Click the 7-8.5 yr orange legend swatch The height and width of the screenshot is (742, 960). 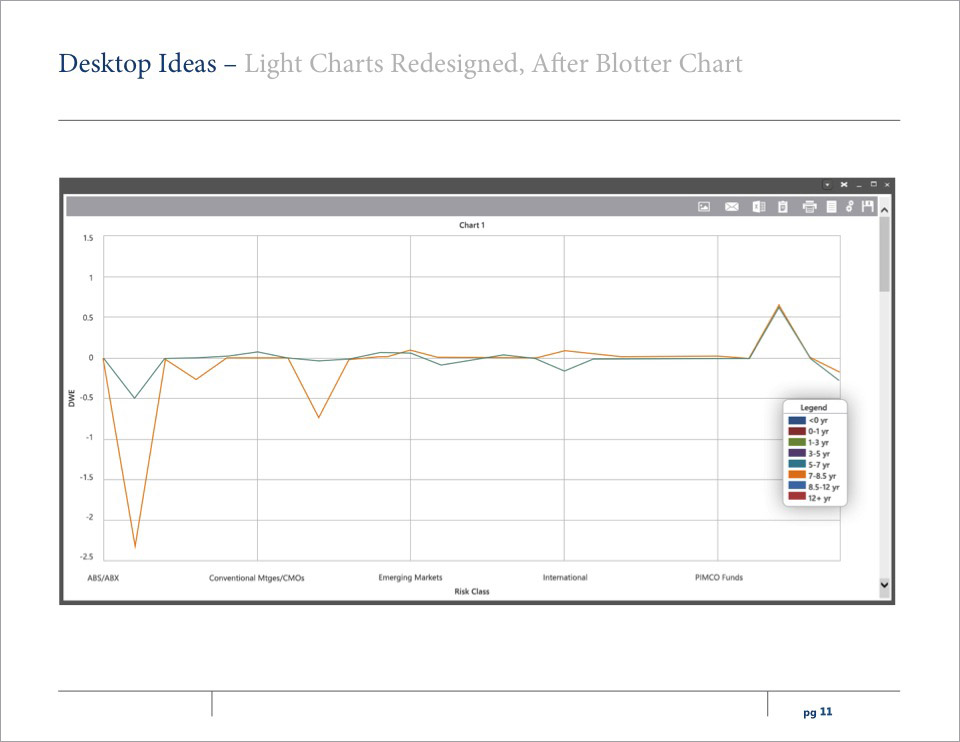pos(796,475)
